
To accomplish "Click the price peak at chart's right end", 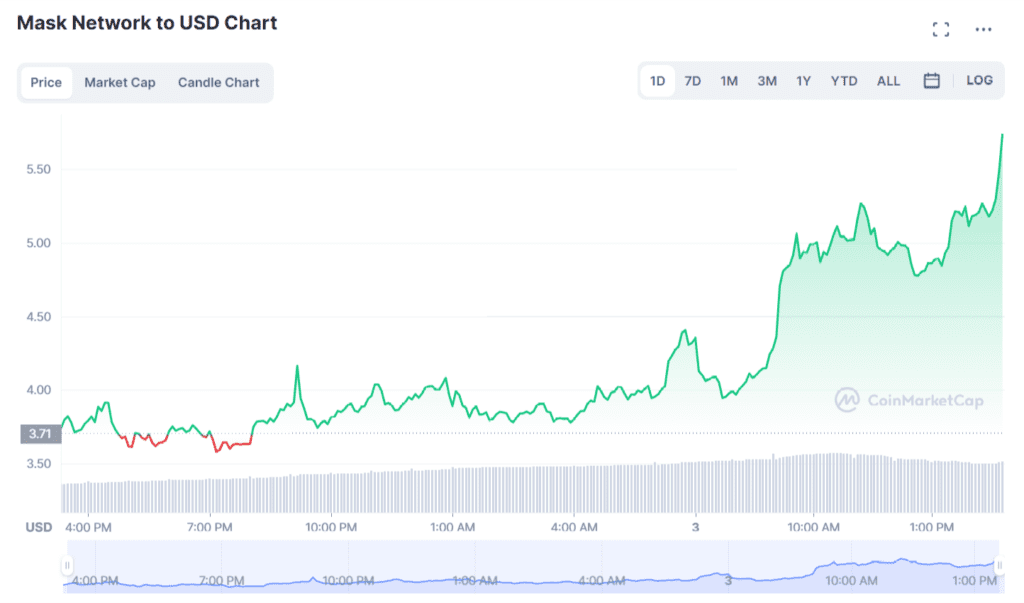I will pos(1002,135).
